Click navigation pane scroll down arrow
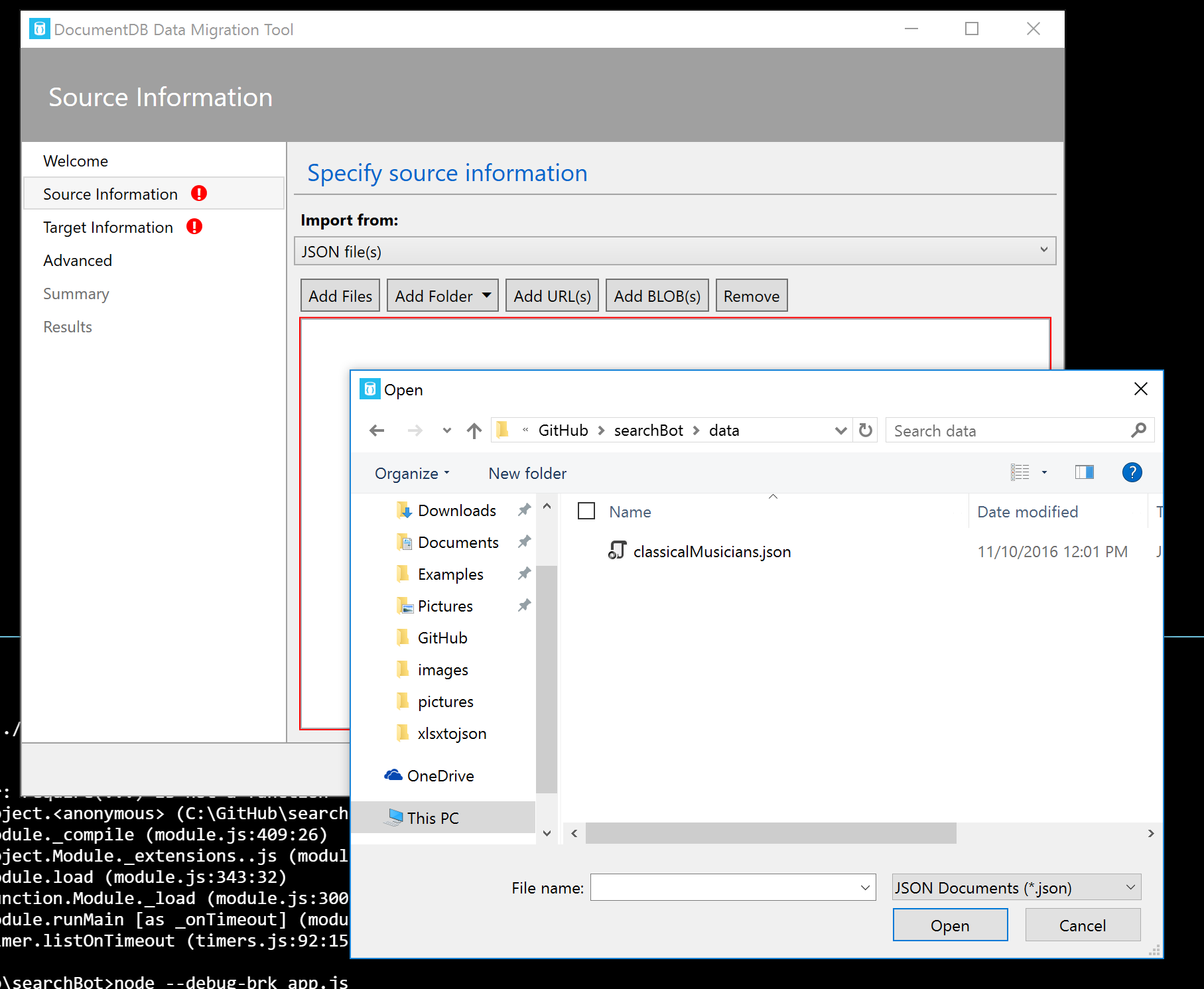Image resolution: width=1204 pixels, height=989 pixels. click(547, 833)
